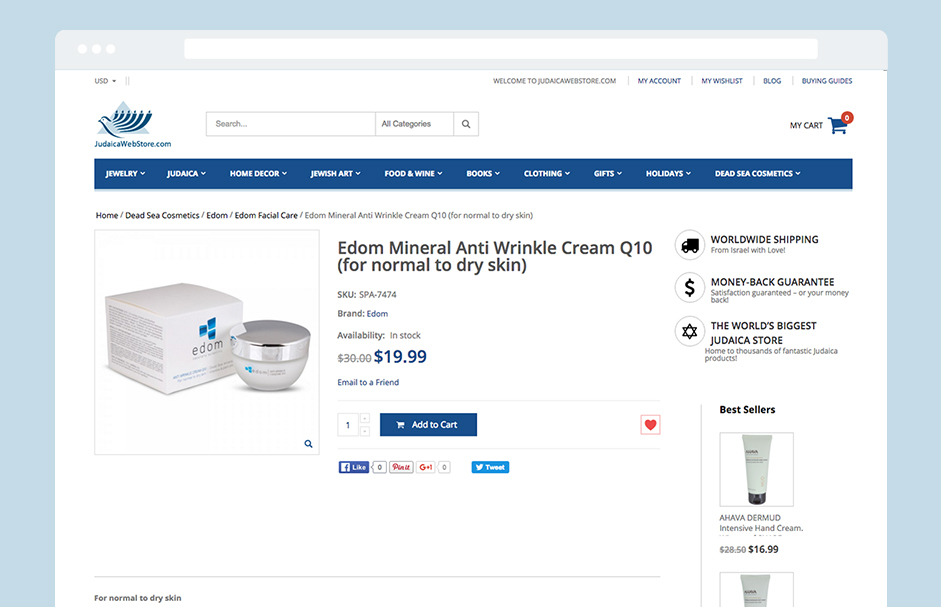
Task: Click the MONEY-BACK GUARANTEE heading
Action: click(x=772, y=282)
